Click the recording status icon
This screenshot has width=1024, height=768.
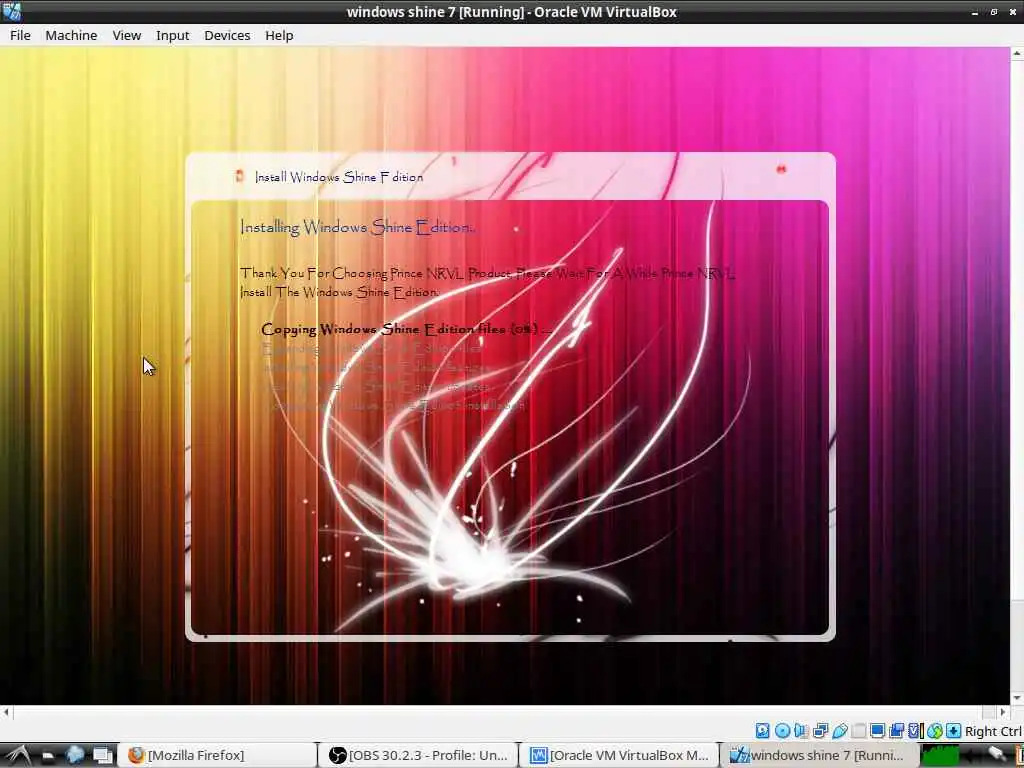897,731
